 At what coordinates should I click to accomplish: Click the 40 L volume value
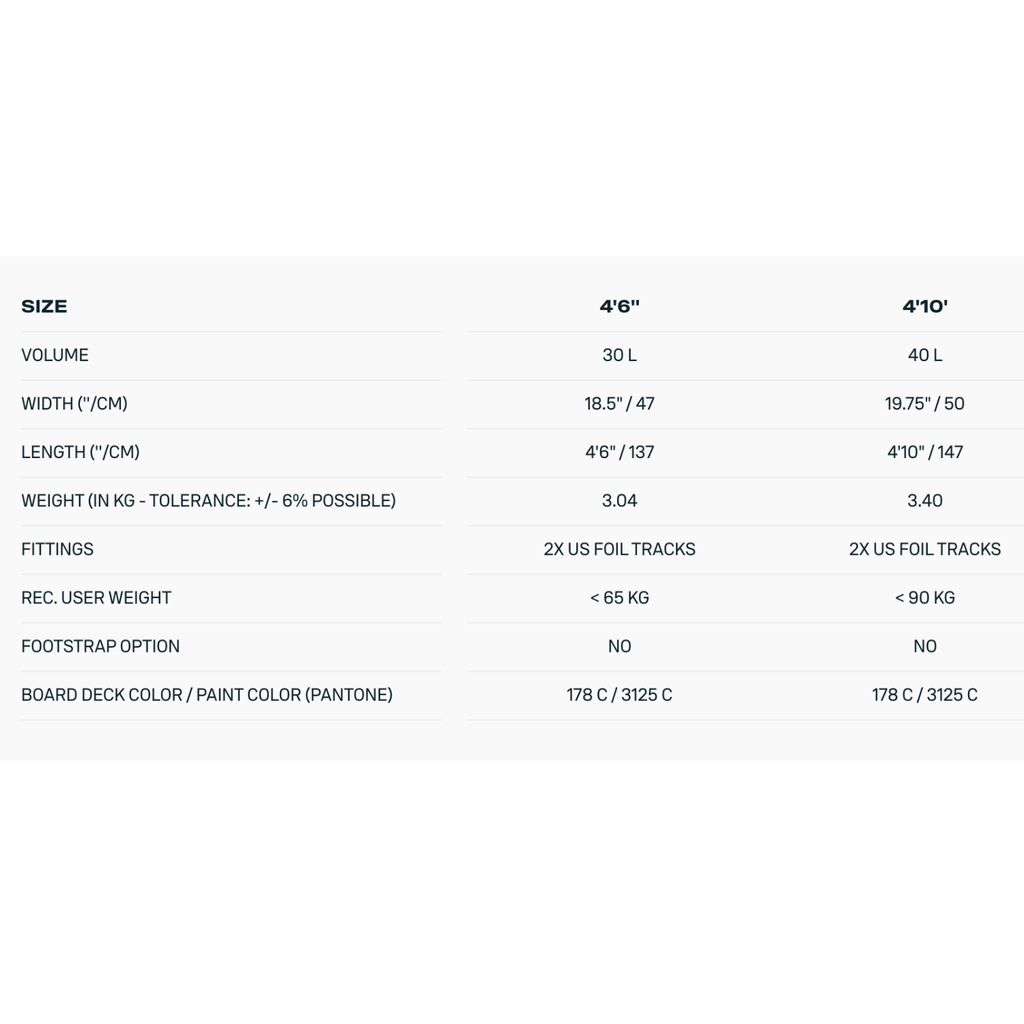tap(925, 355)
